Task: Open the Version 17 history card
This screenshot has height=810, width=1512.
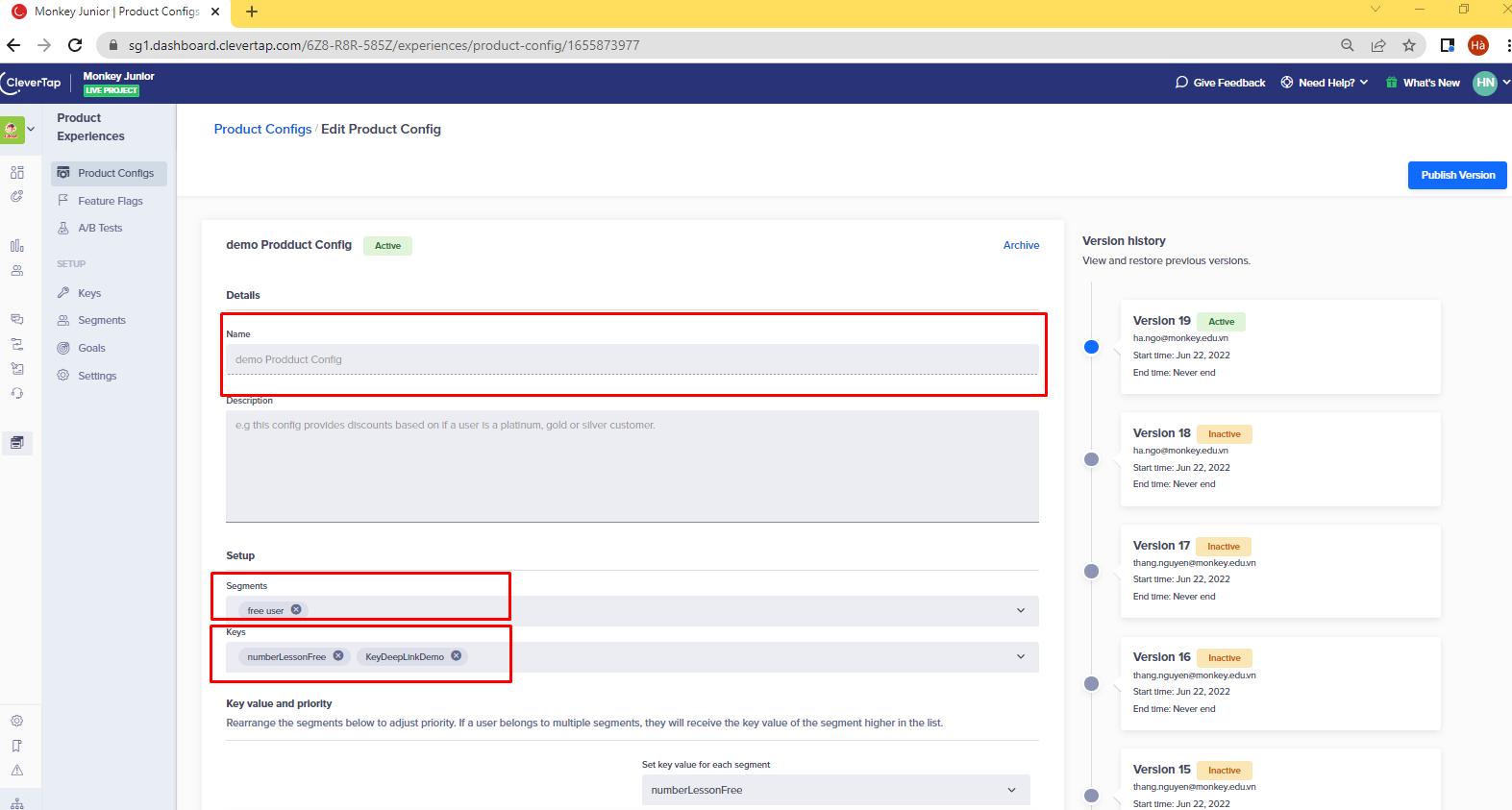Action: (x=1280, y=571)
